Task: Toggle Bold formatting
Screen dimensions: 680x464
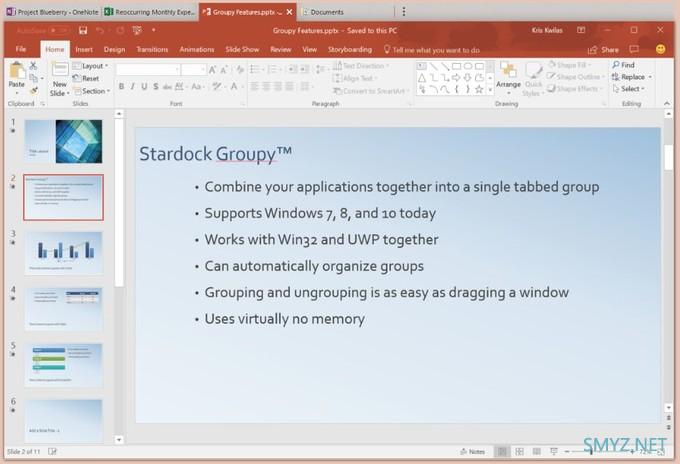Action: pos(121,87)
